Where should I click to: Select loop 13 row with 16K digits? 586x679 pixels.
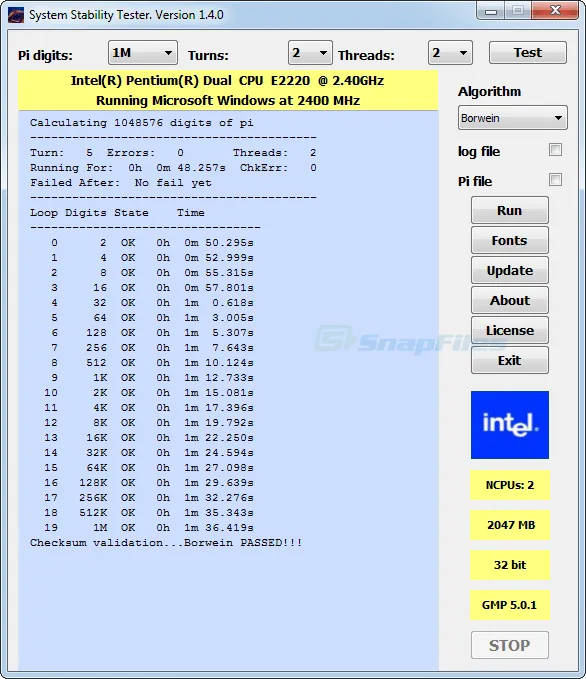click(149, 437)
